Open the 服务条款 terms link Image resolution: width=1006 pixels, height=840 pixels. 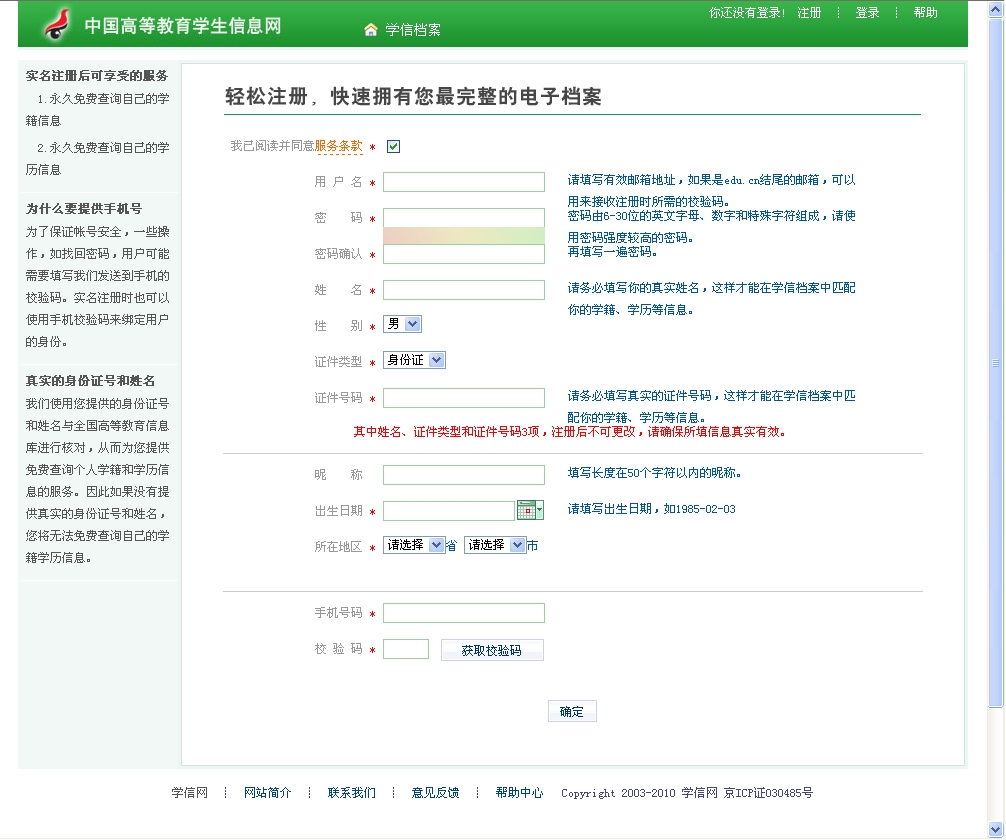(x=338, y=146)
